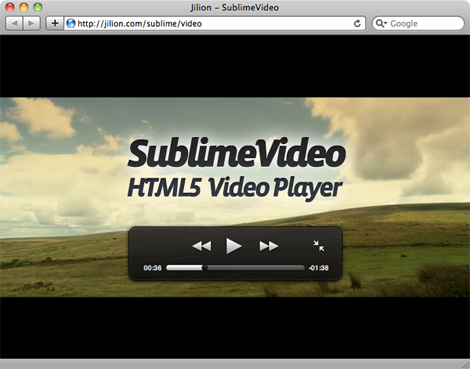This screenshot has width=470, height=369.
Task: Exit full-window mode with the shrink arrows icon
Action: [319, 246]
